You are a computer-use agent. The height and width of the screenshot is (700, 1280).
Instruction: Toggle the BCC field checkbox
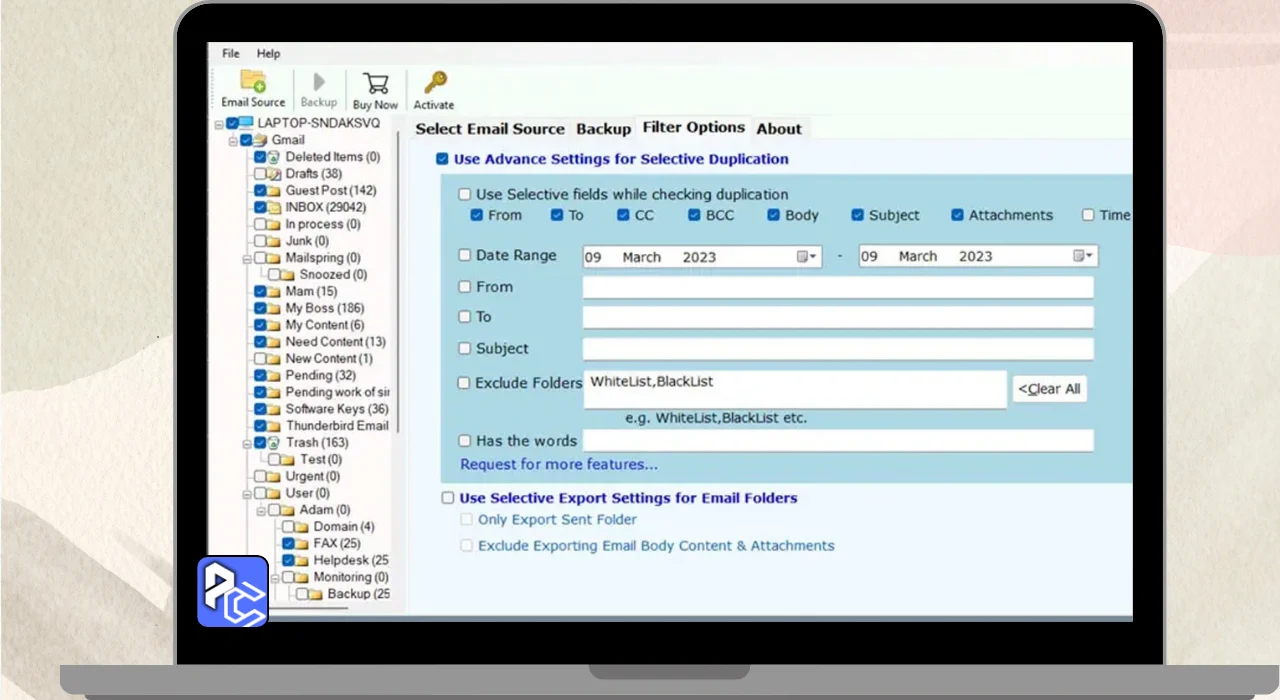pyautogui.click(x=694, y=215)
